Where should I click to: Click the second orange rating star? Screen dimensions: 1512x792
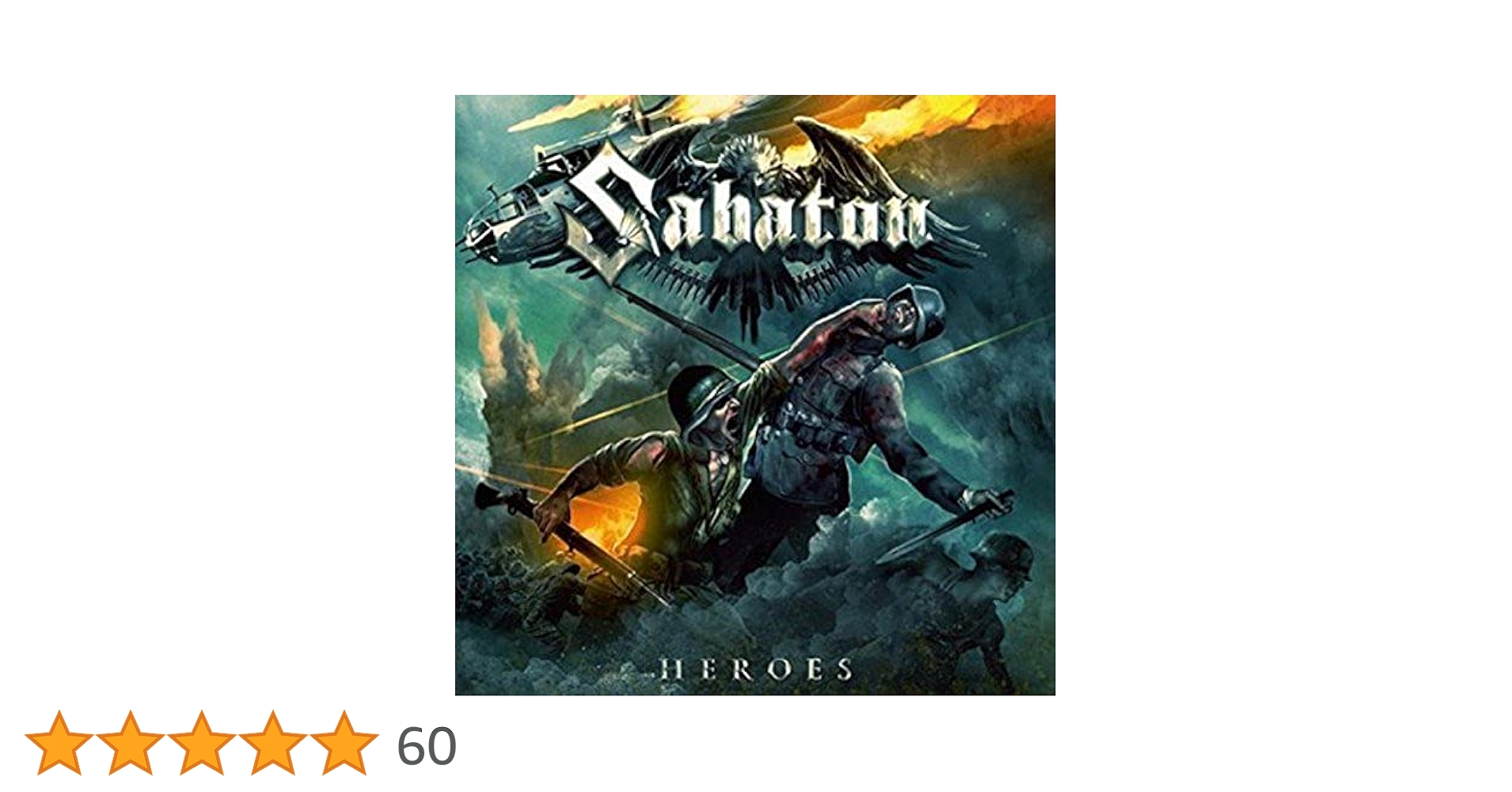pos(130,743)
